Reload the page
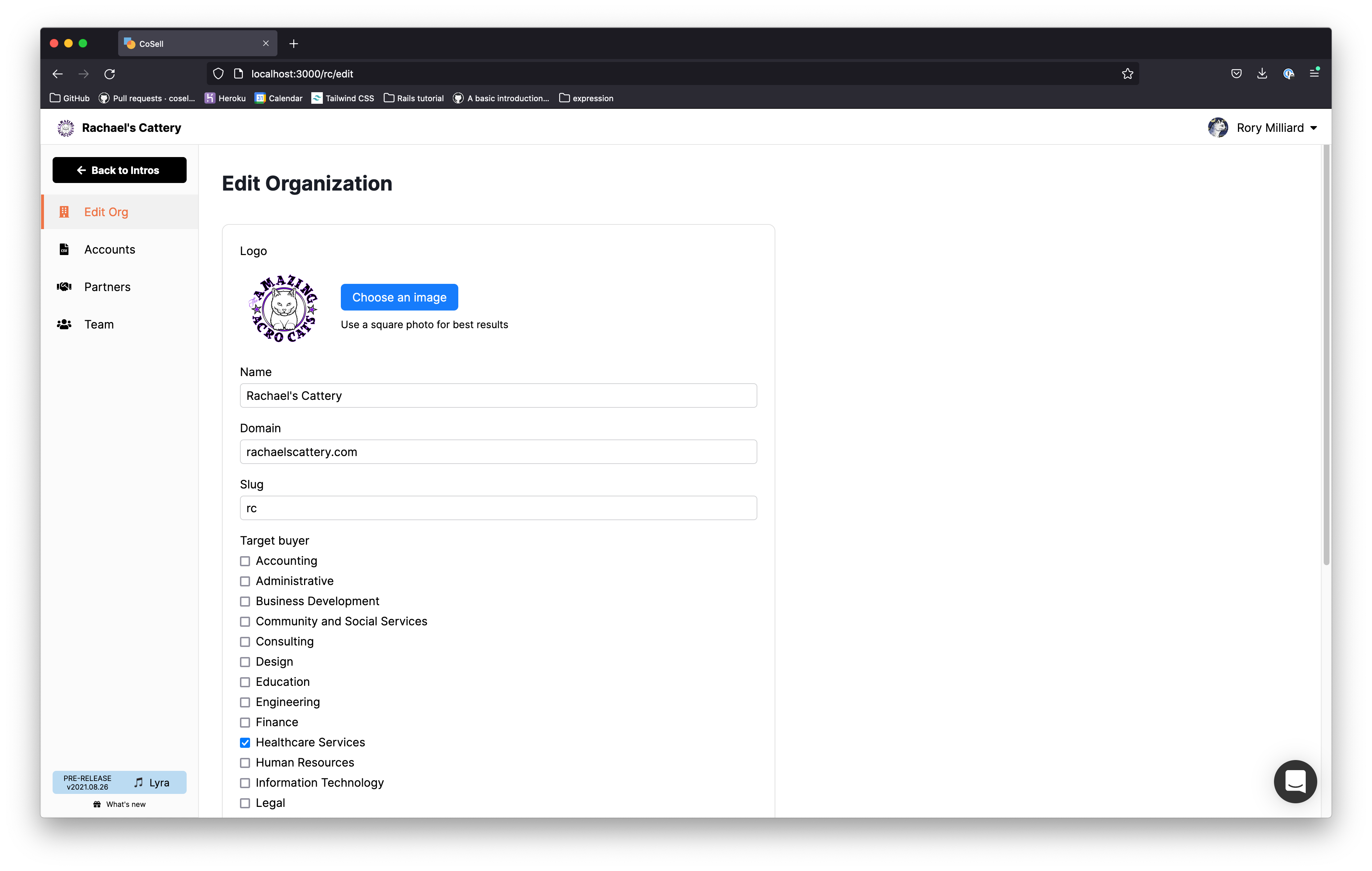Viewport: 1372px width, 871px height. click(110, 74)
